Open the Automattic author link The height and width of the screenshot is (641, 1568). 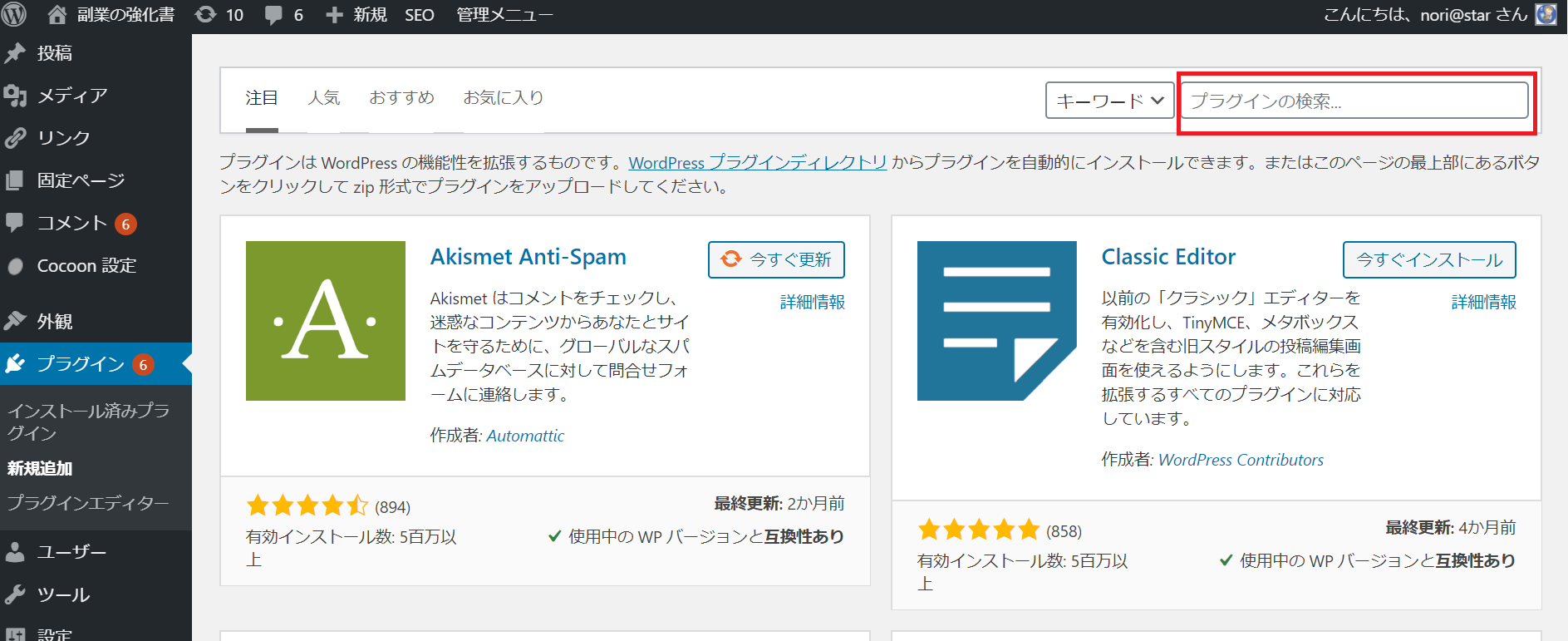[x=525, y=436]
